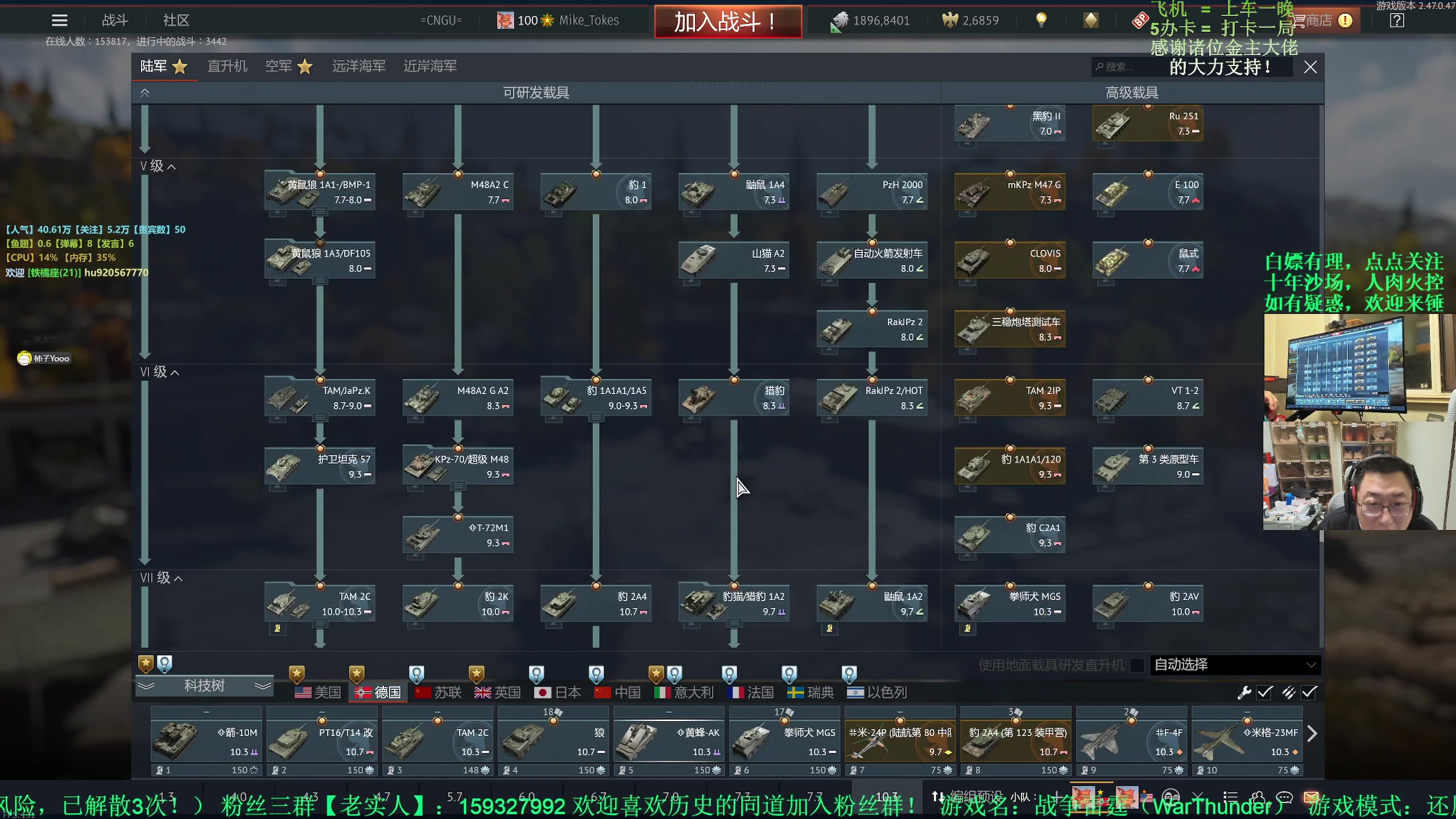Viewport: 1456px width, 819px height.
Task: Expand the 豹 1A1A1/1A5 vehicle group
Action: (596, 417)
